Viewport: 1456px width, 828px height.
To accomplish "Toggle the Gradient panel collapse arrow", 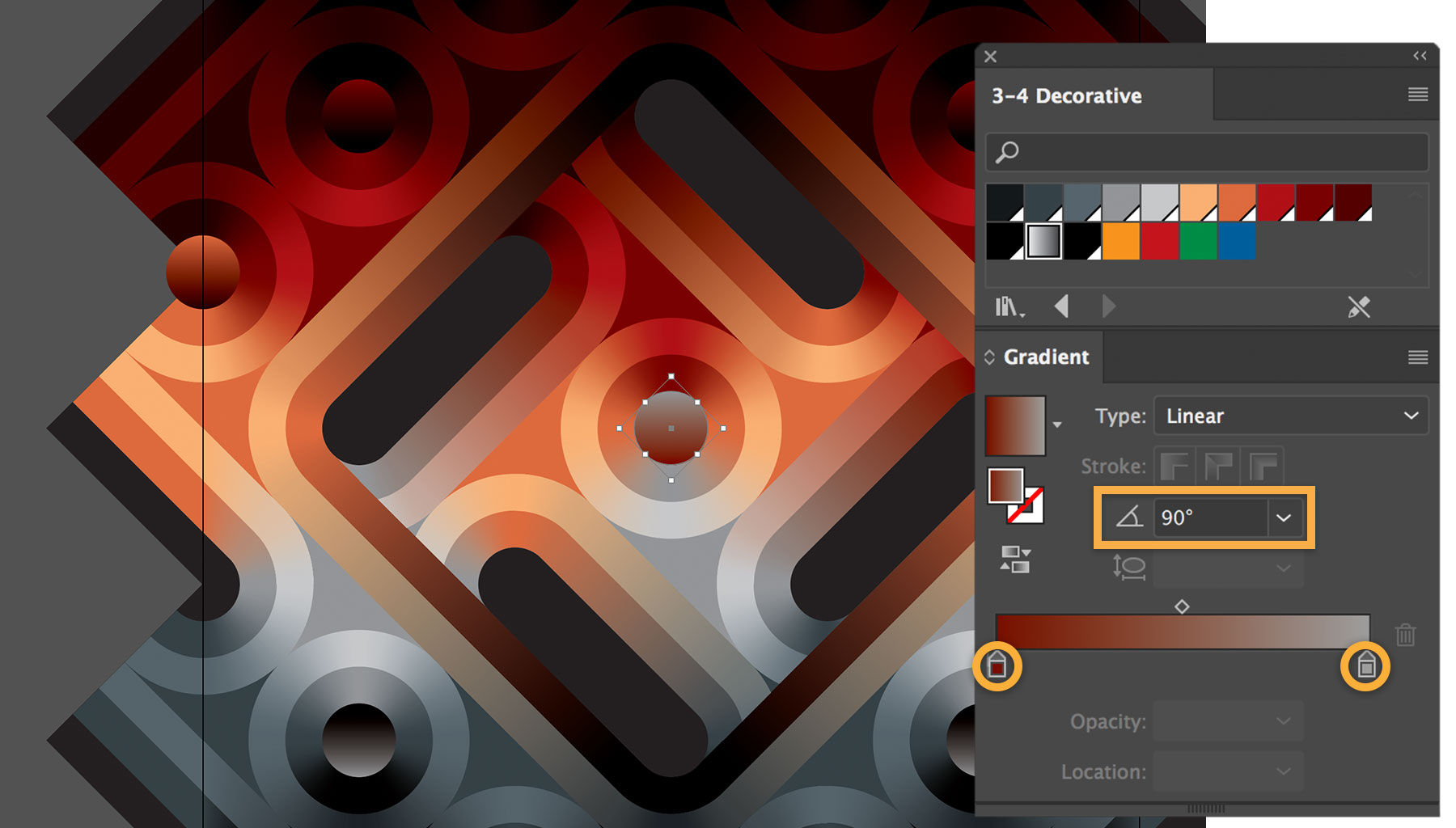I will [x=990, y=357].
